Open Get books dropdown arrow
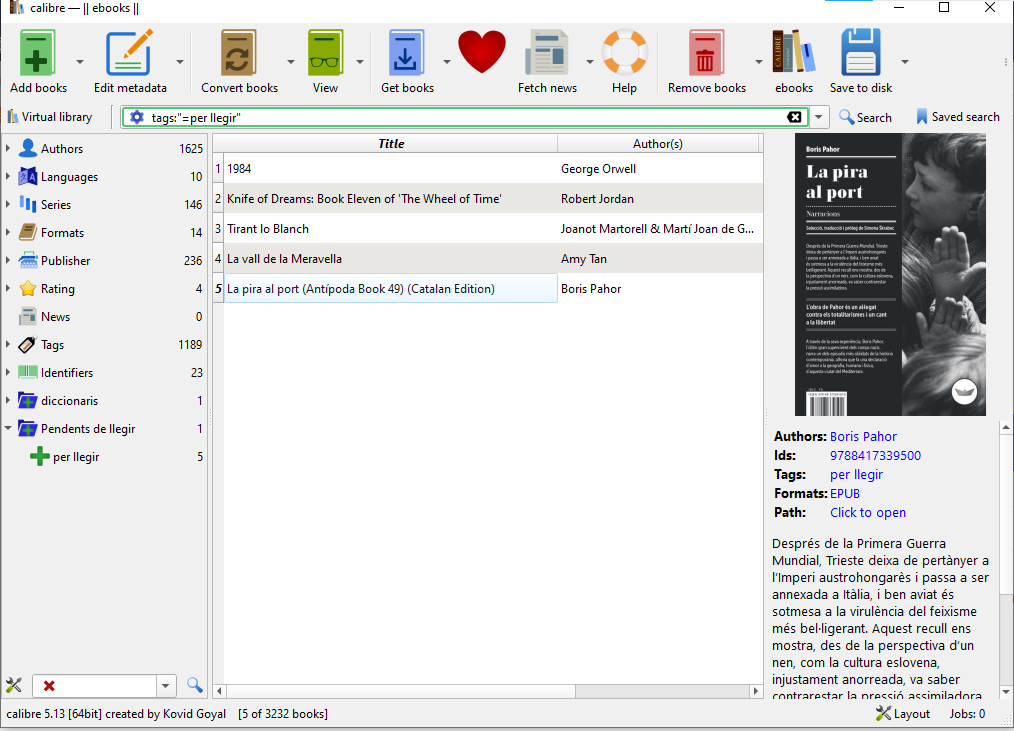The image size is (1014, 731). click(x=446, y=61)
